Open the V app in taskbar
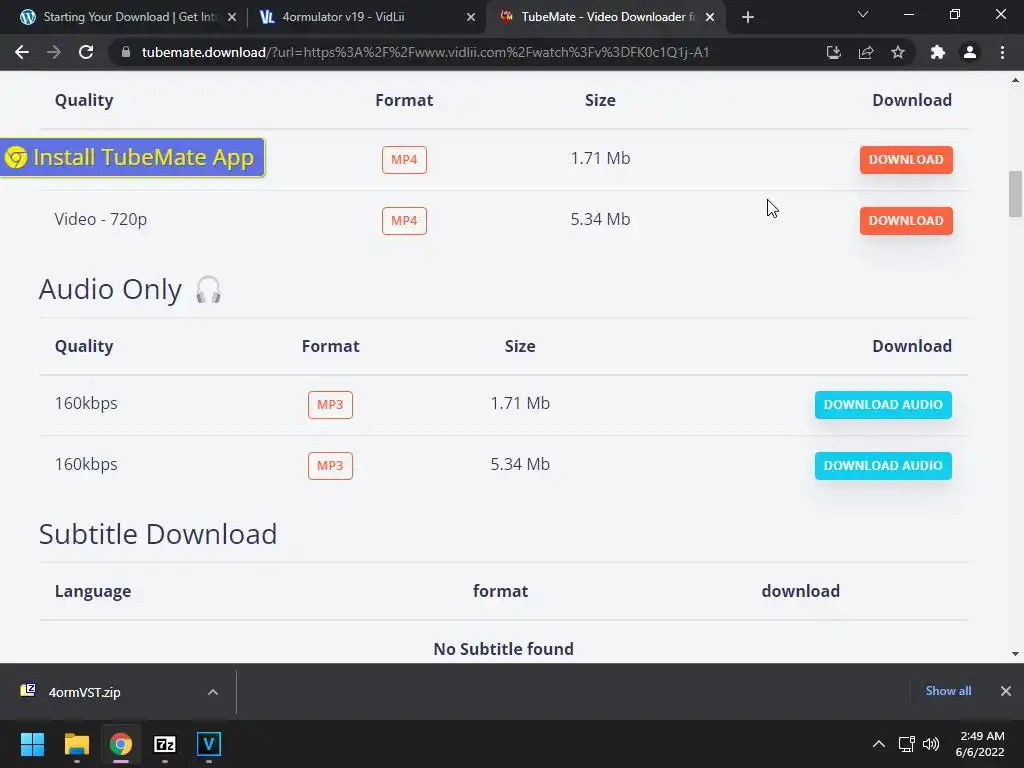1024x768 pixels. (x=209, y=744)
